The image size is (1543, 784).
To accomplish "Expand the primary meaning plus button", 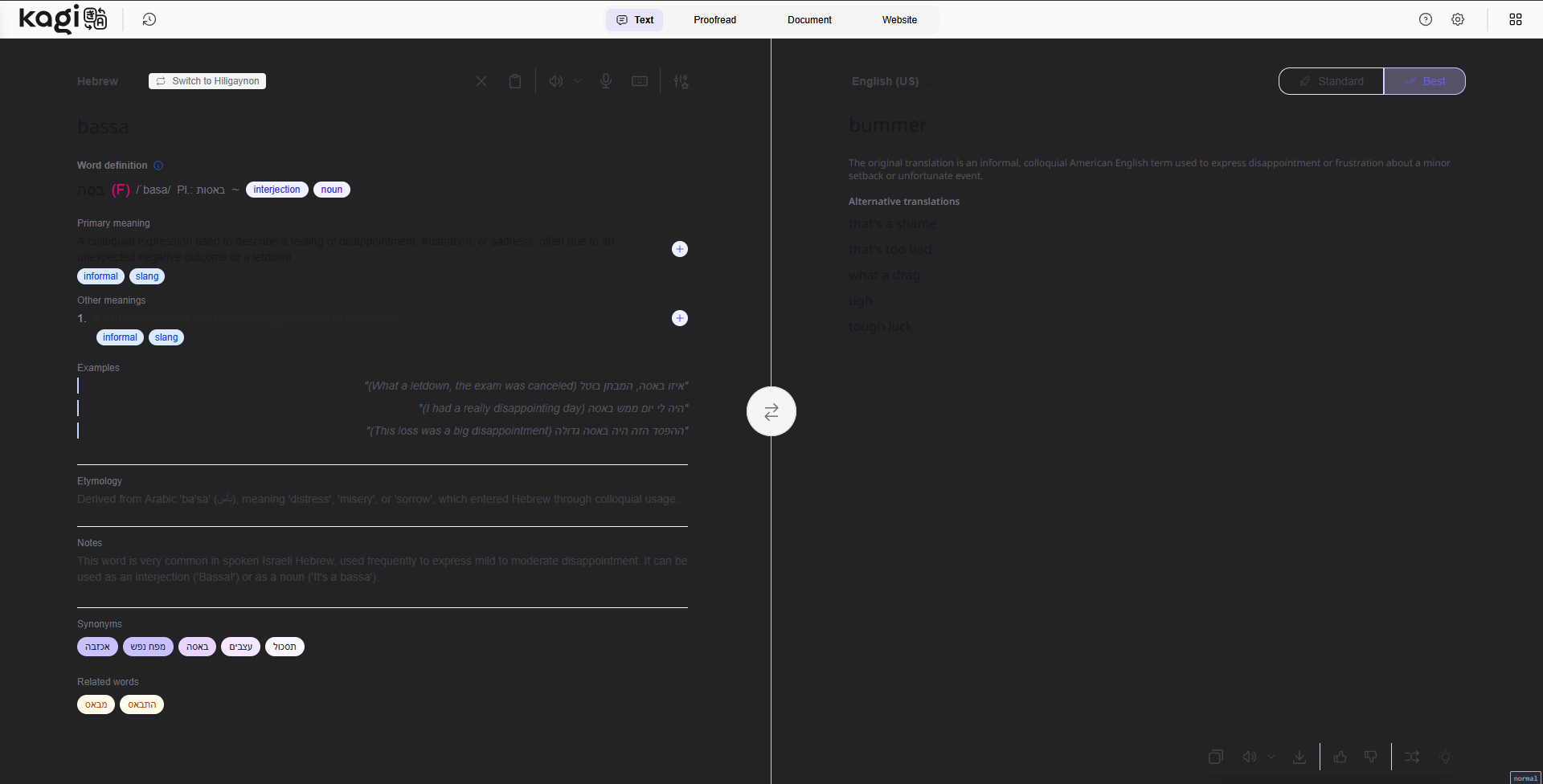I will pos(679,249).
